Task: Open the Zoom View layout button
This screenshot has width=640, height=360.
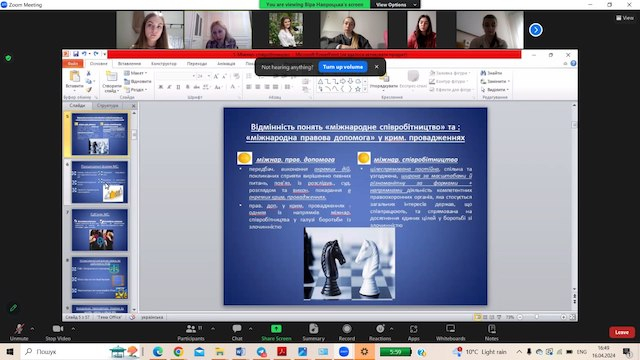Action: pyautogui.click(x=624, y=18)
